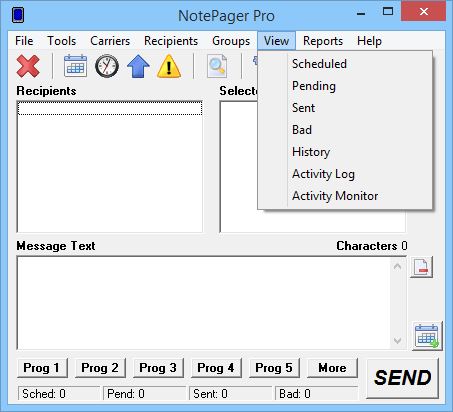Screen dimensions: 453x412
Task: Open Activity Log from View menu
Action: click(345, 174)
